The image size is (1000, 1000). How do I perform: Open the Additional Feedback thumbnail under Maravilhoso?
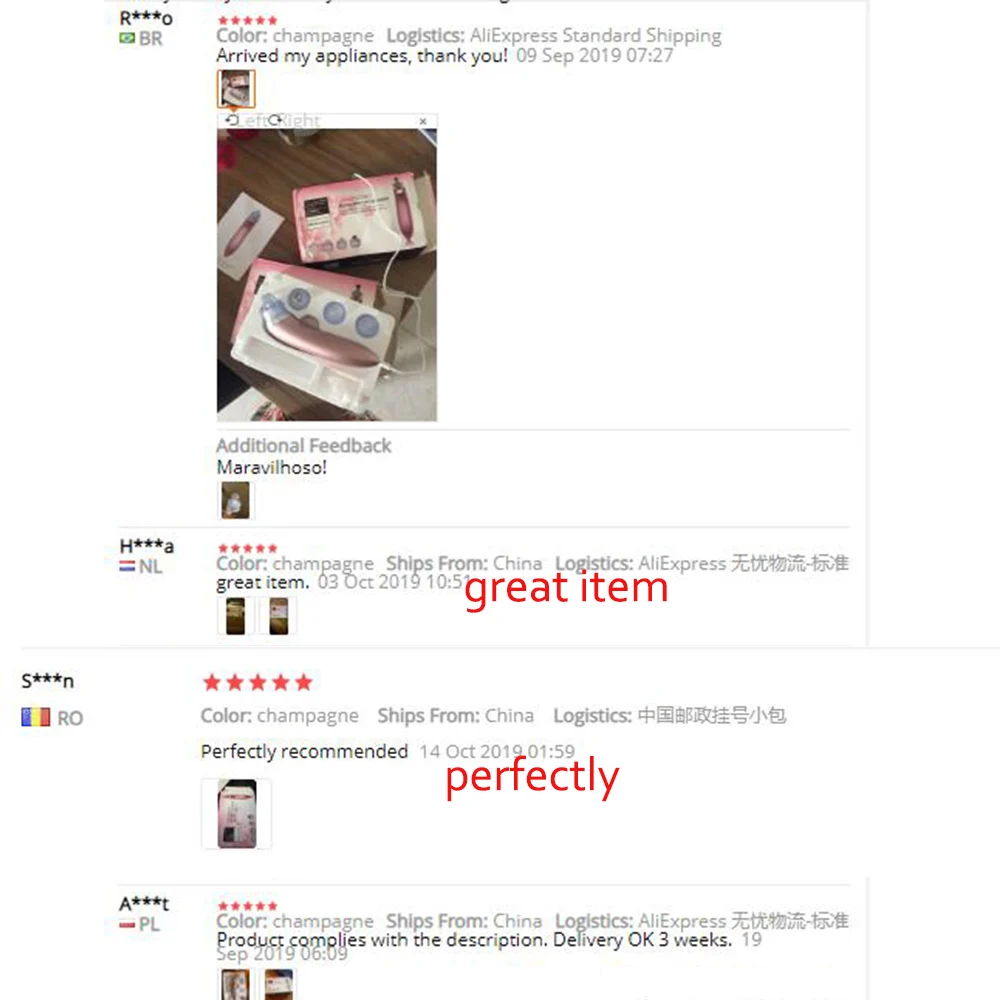click(235, 500)
